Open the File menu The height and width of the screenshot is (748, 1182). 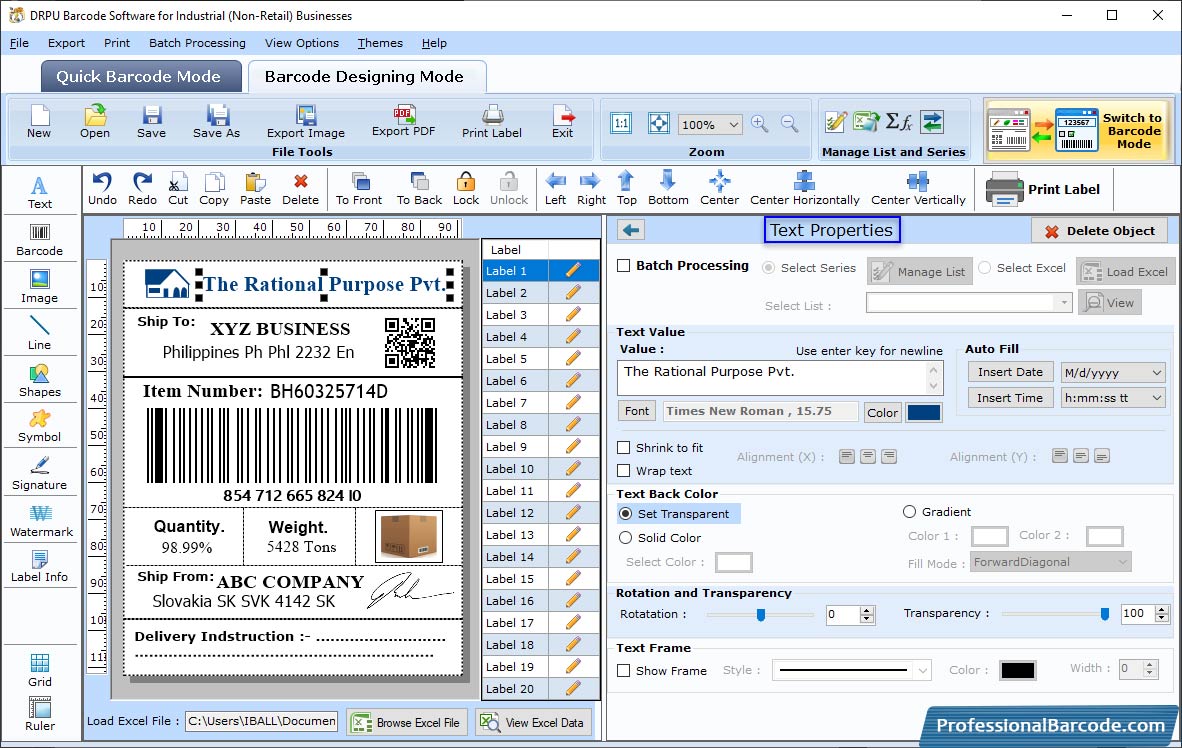(19, 43)
